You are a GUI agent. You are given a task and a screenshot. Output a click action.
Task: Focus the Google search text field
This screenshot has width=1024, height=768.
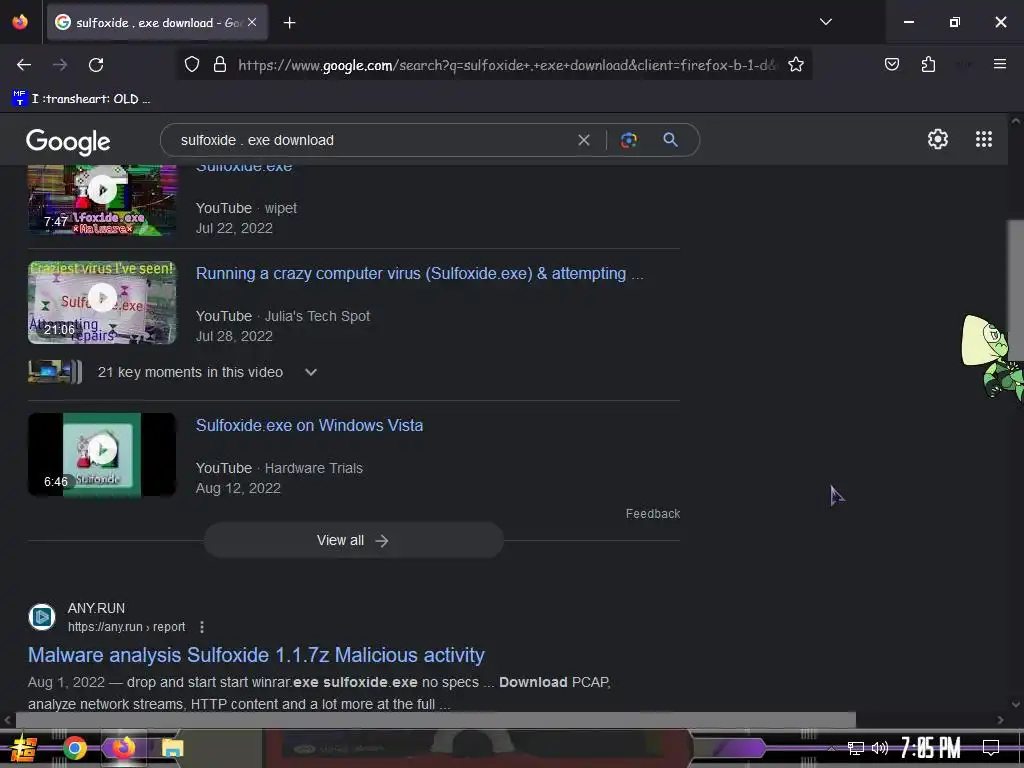click(x=372, y=140)
